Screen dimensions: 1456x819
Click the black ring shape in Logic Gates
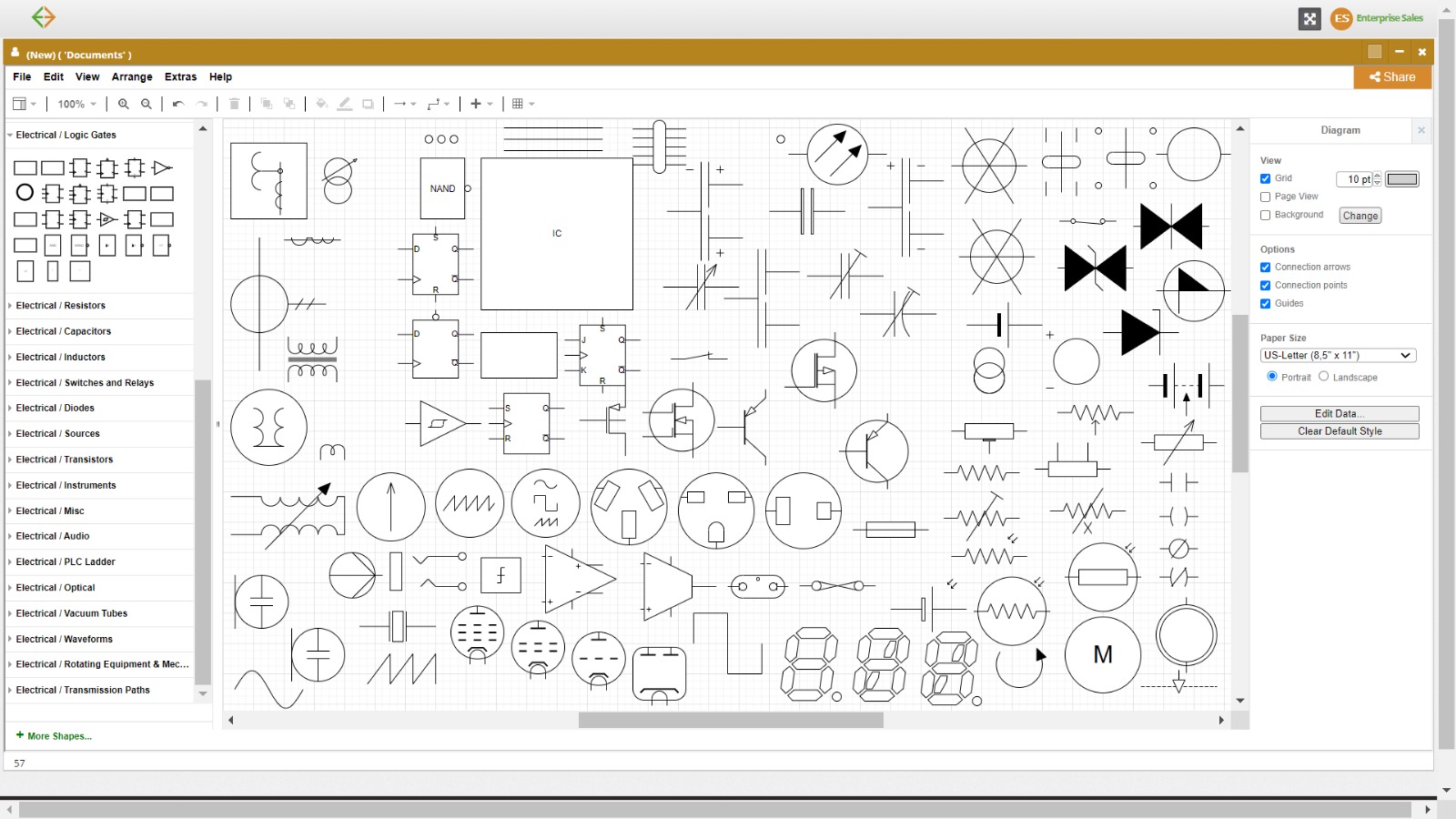pos(25,193)
